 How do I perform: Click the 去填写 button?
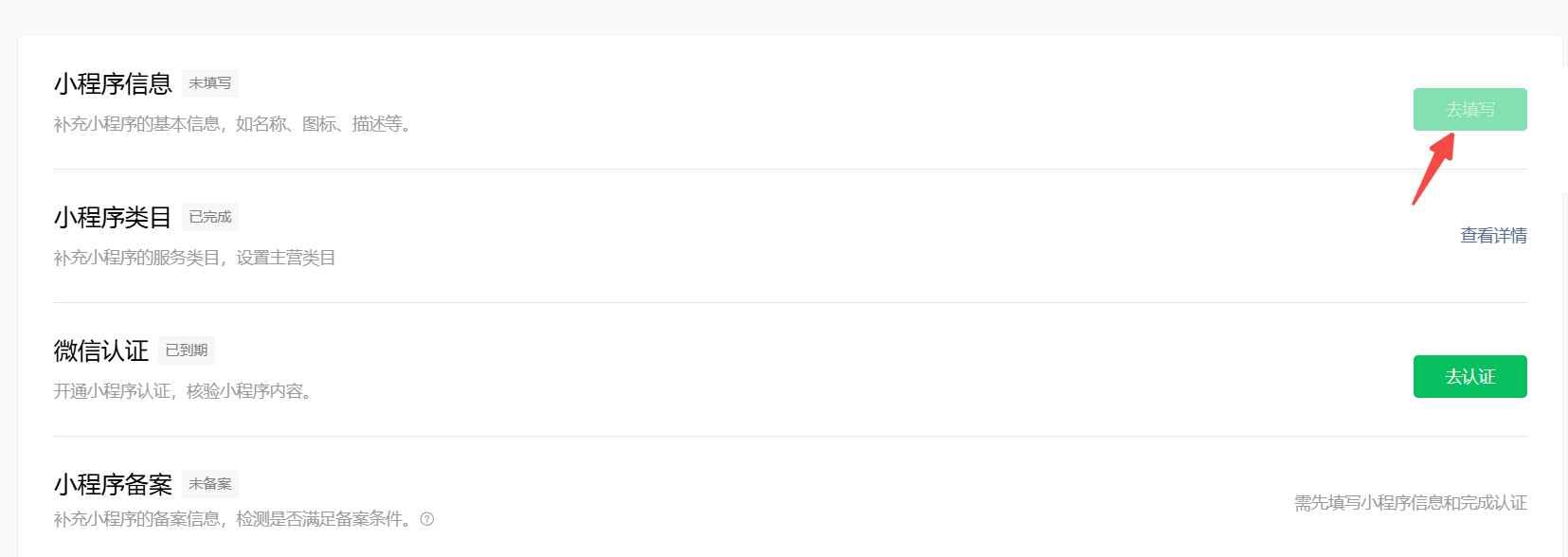click(x=1469, y=110)
